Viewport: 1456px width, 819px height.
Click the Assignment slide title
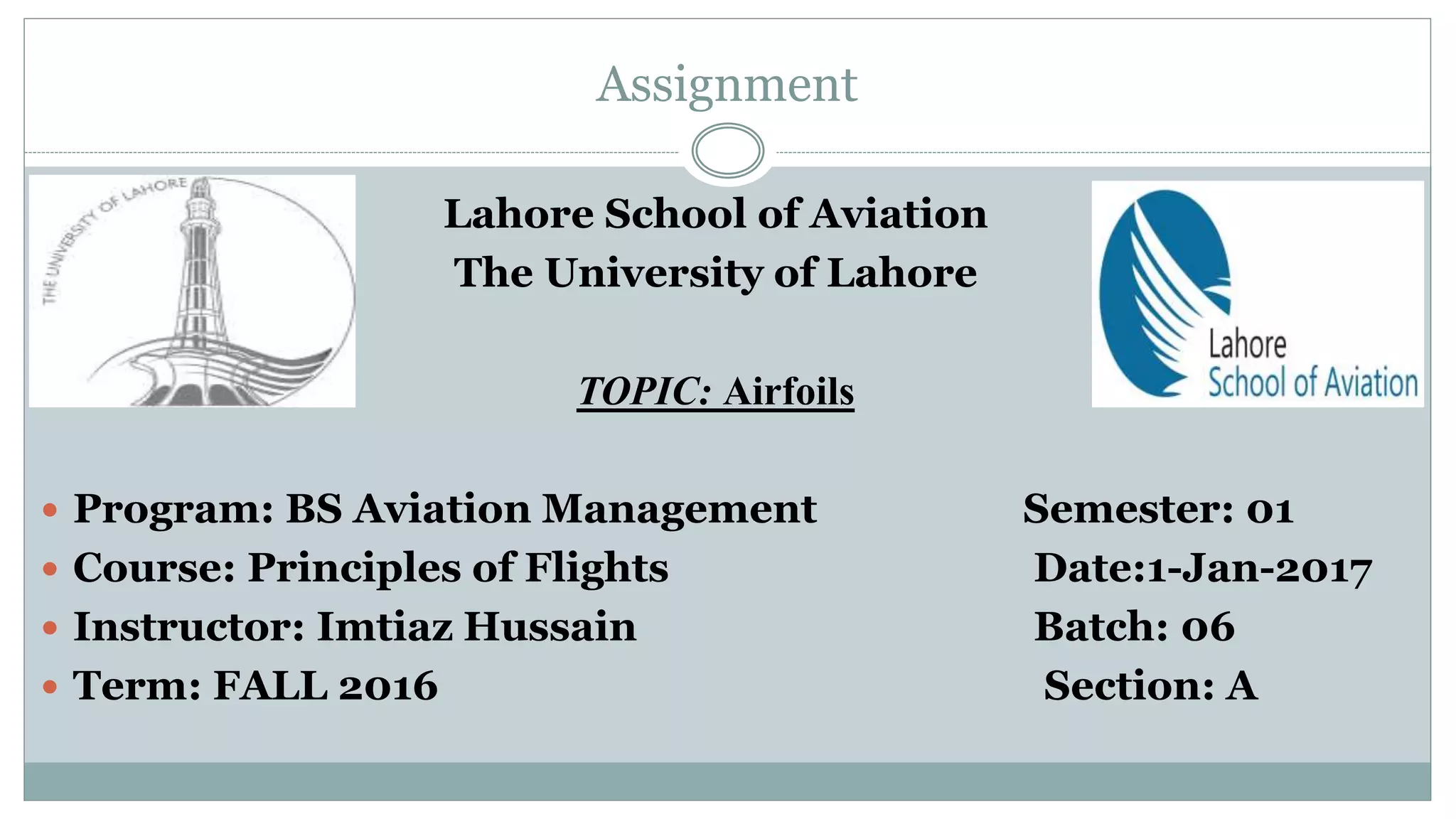click(727, 85)
